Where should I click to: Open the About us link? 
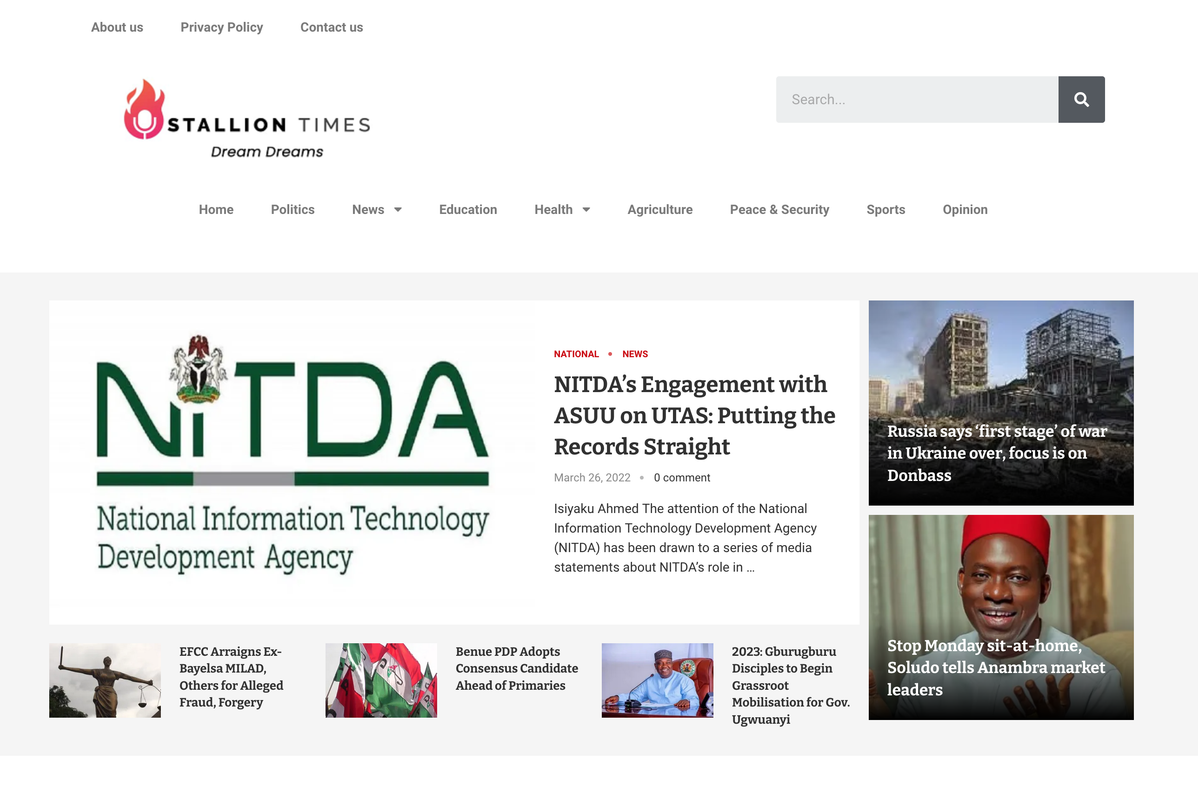pos(117,28)
